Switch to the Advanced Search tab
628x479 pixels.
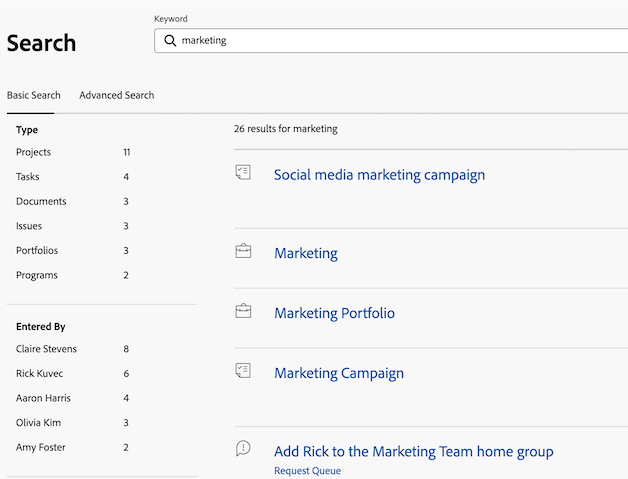(117, 95)
